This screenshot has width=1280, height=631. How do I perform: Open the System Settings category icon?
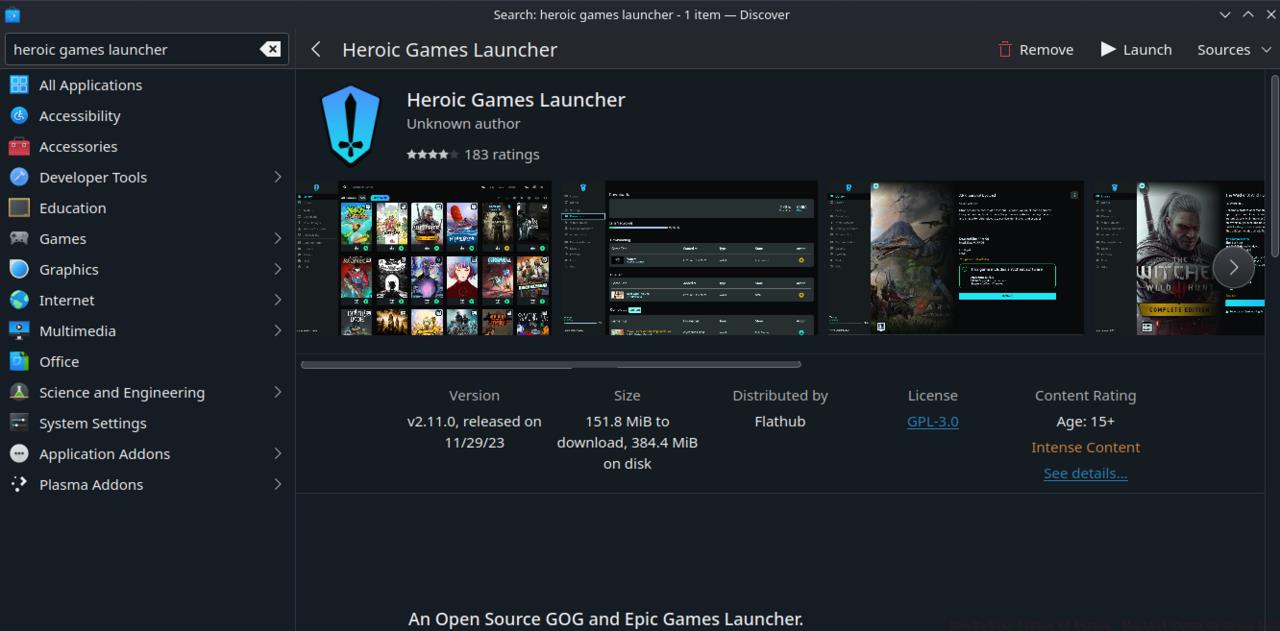point(19,422)
